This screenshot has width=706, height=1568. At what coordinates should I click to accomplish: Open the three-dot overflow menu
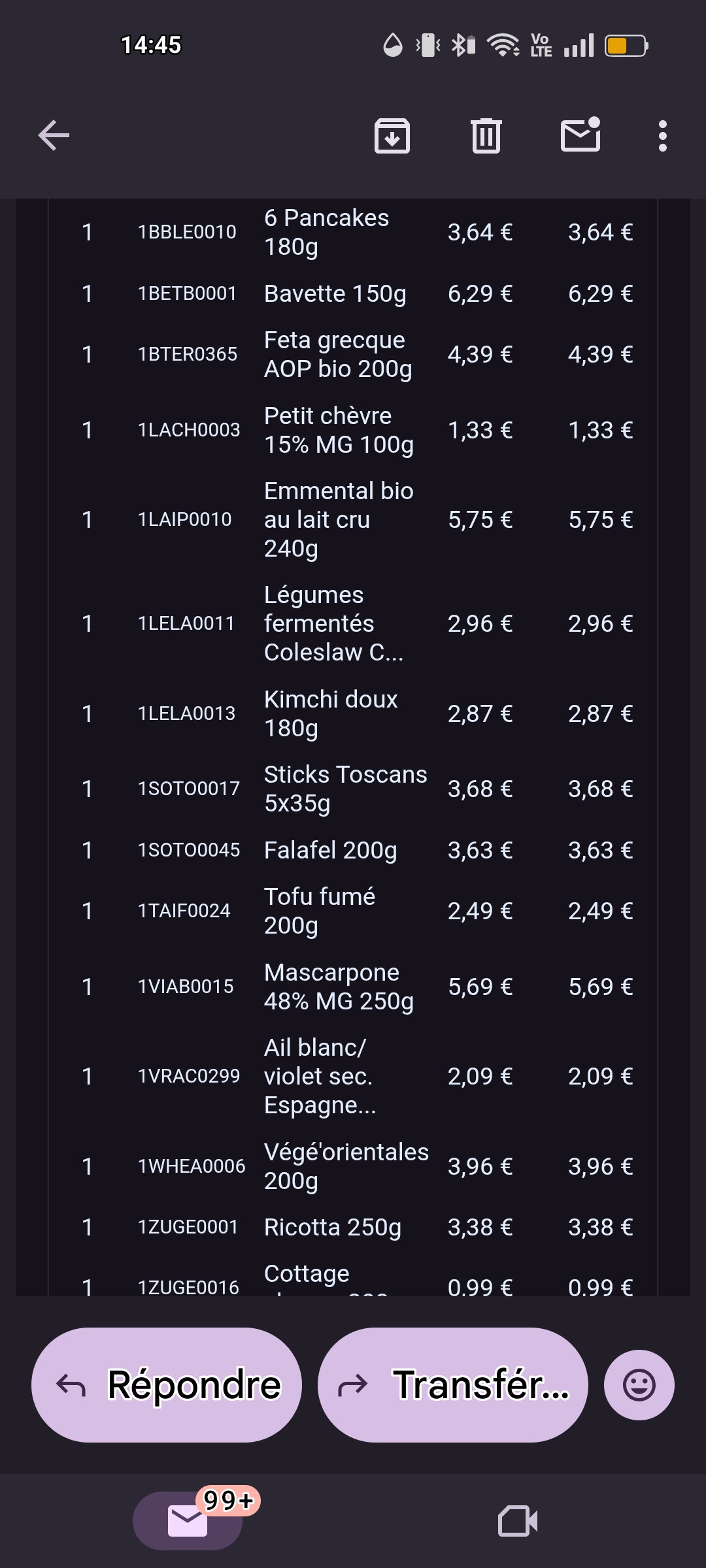tap(662, 136)
